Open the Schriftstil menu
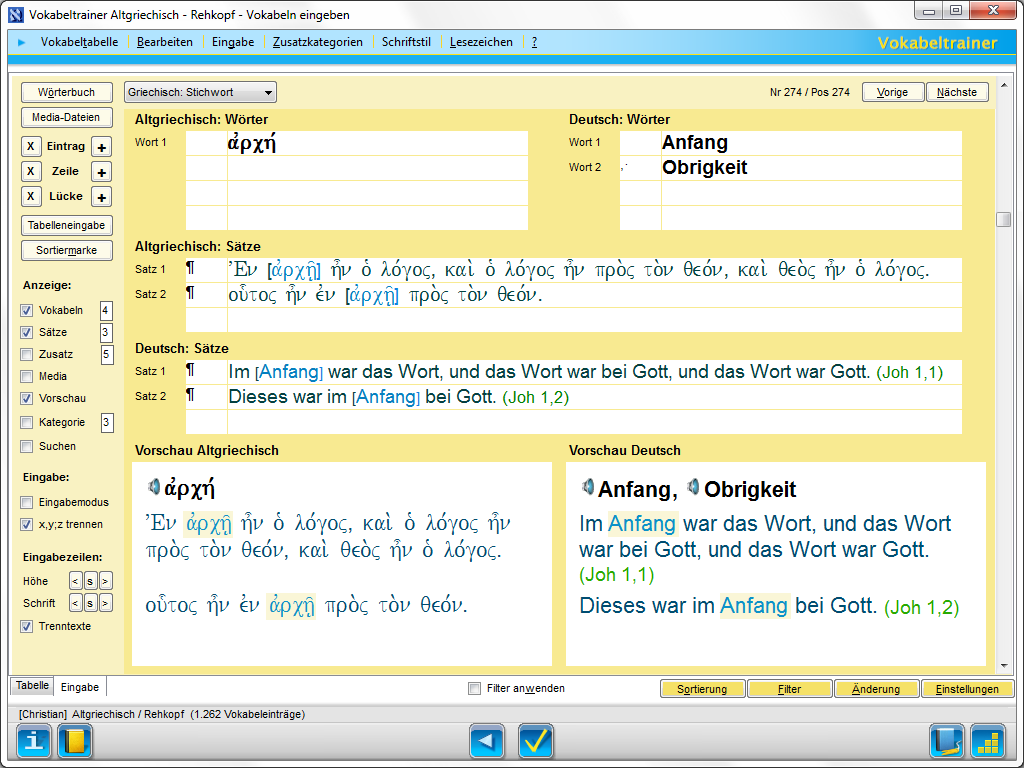1024x768 pixels. (406, 42)
